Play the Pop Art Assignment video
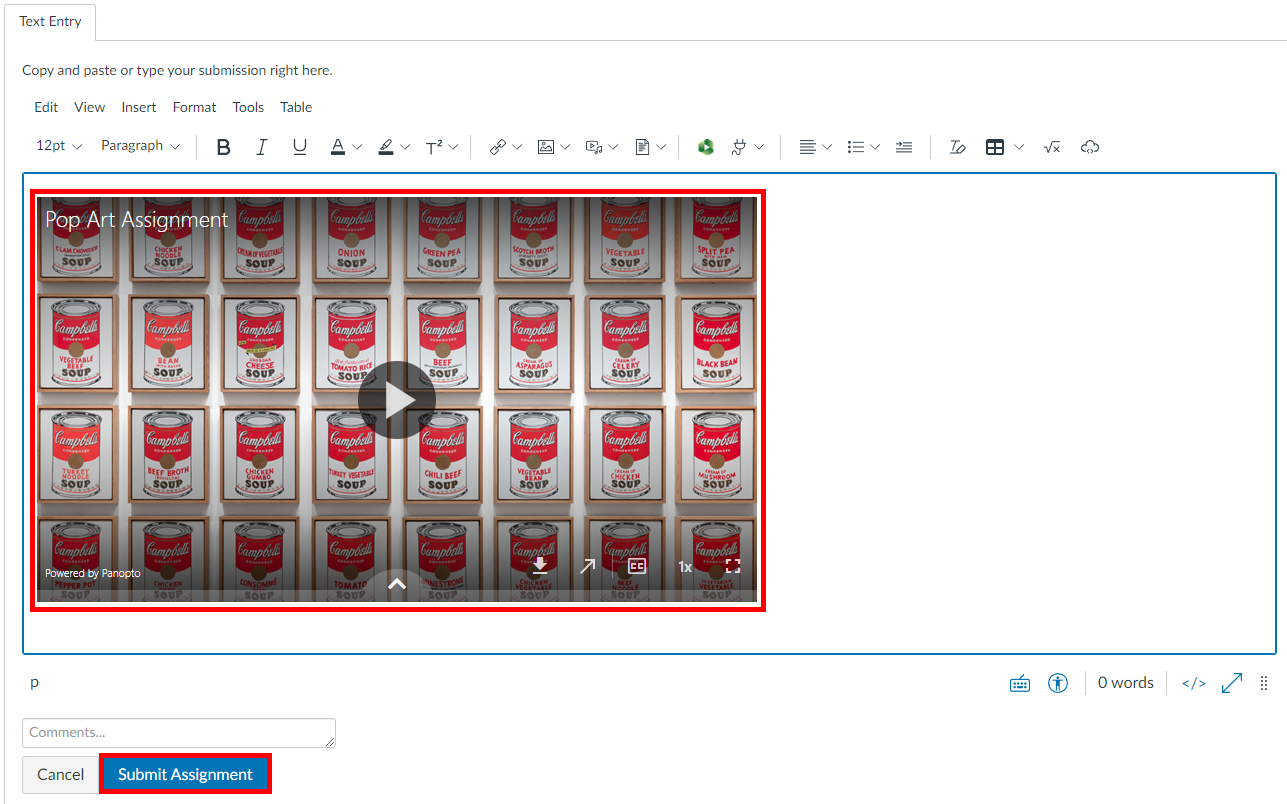Image resolution: width=1287 pixels, height=804 pixels. 397,397
